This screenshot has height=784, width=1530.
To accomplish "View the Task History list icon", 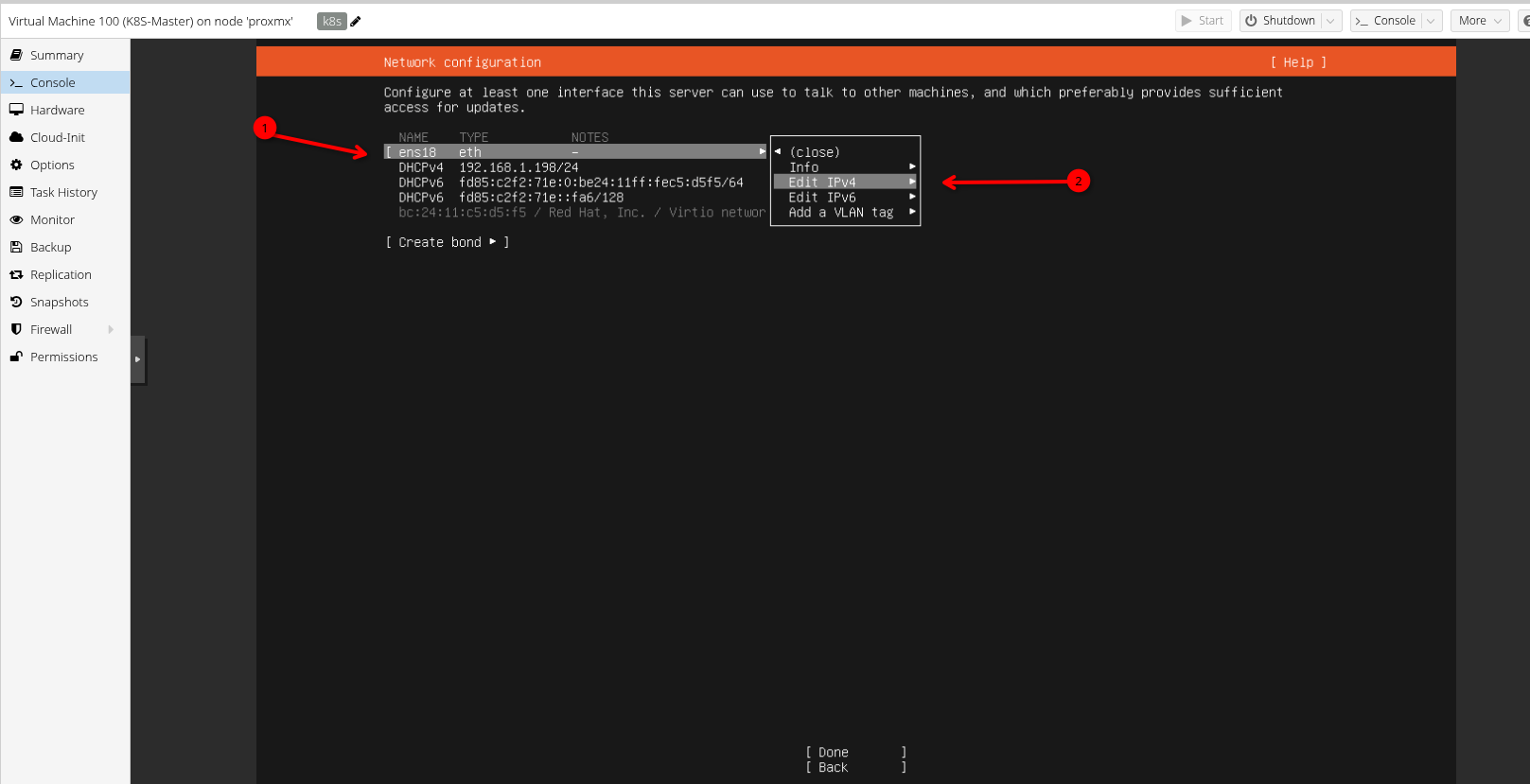I will pos(16,192).
